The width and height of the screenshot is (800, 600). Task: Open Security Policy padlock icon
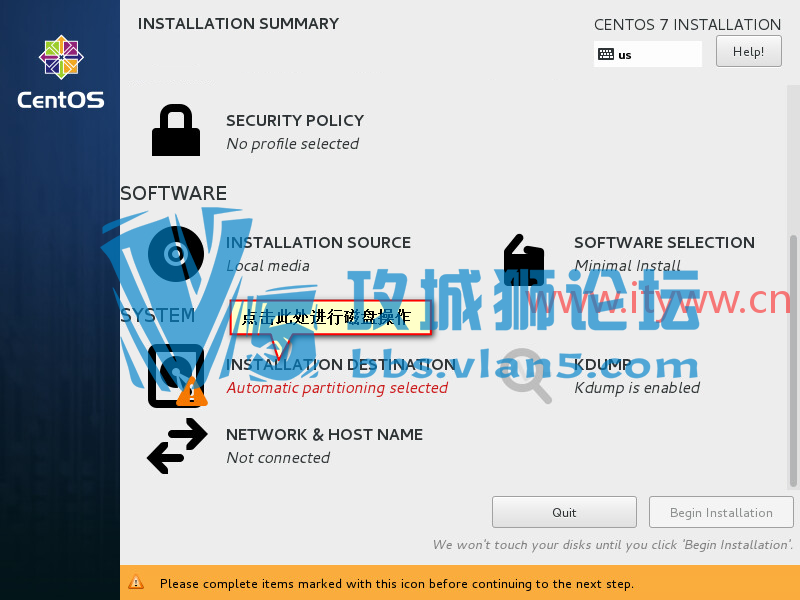(176, 130)
